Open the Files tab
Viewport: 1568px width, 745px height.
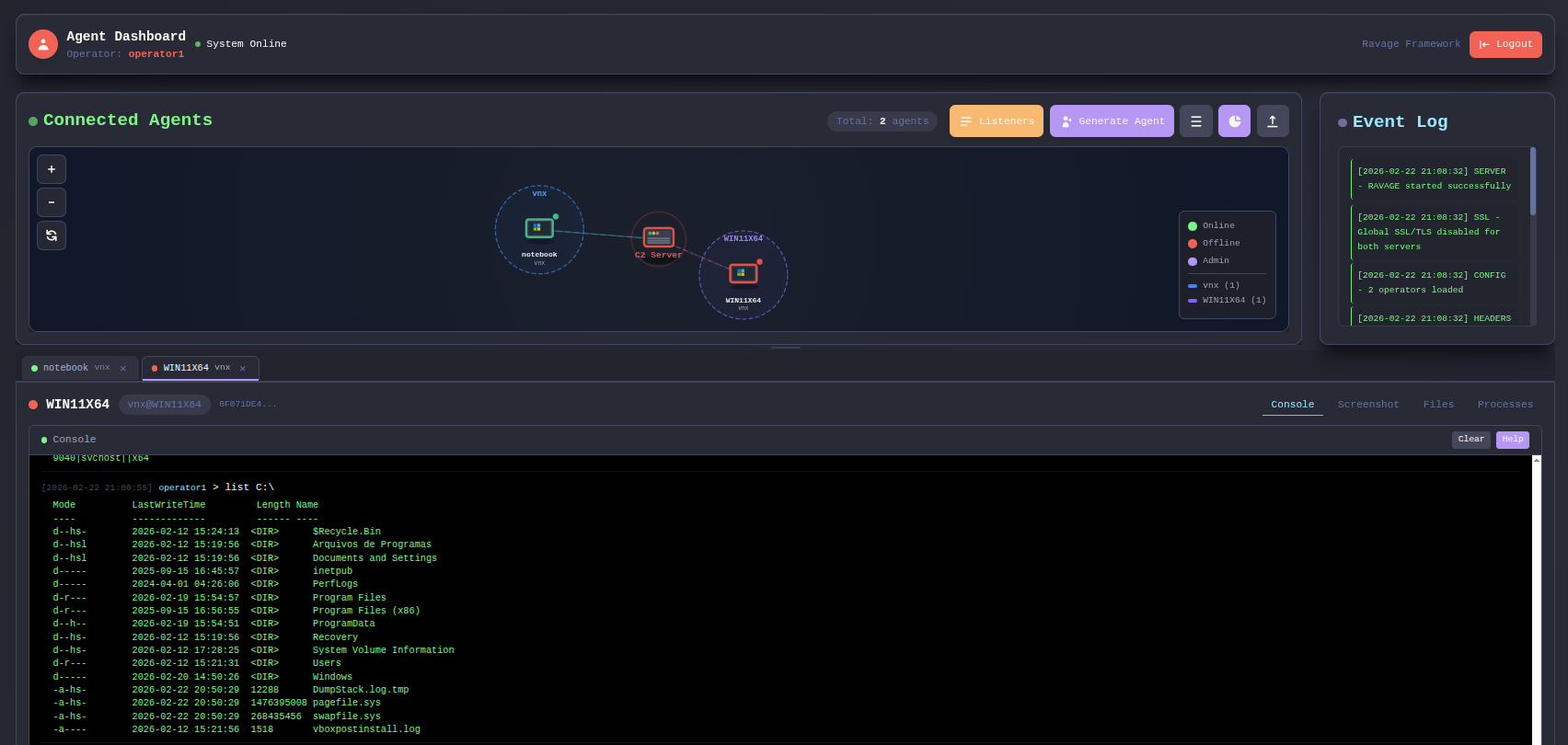pyautogui.click(x=1439, y=405)
